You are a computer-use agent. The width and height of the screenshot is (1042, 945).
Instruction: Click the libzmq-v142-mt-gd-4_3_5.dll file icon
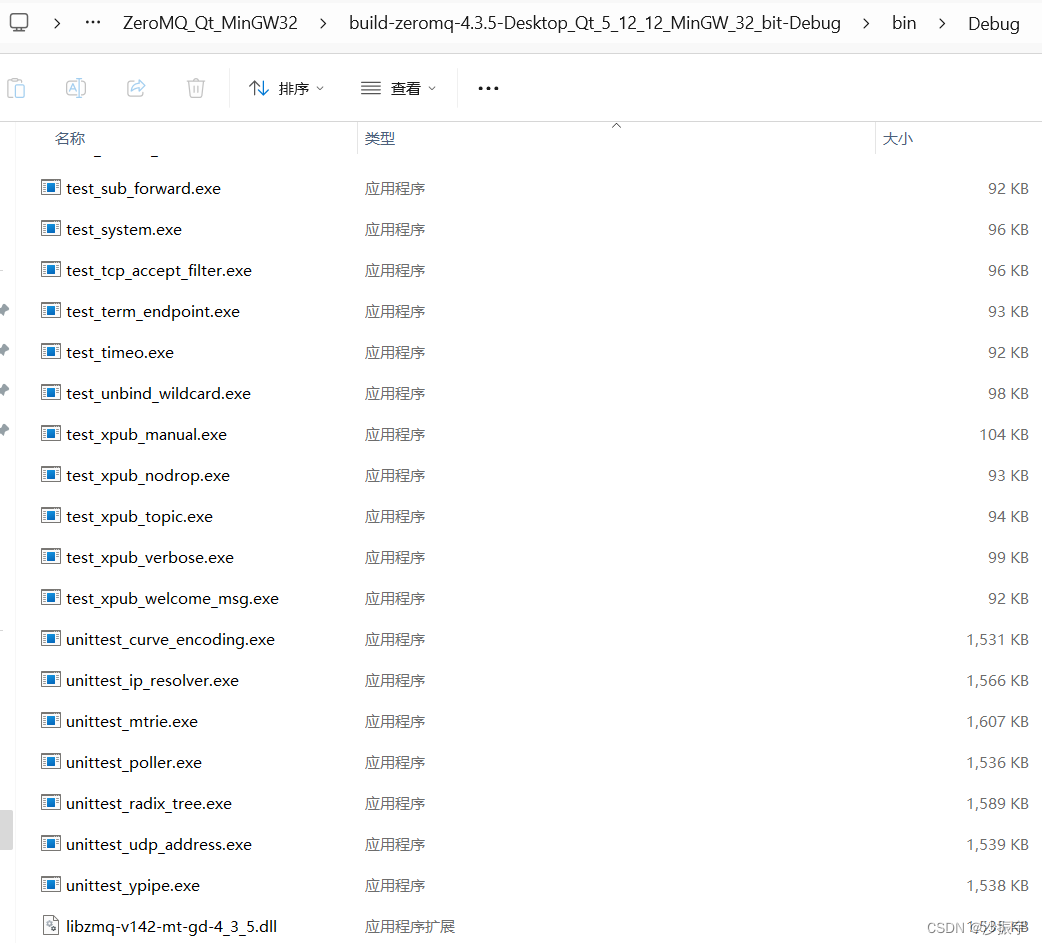51,926
